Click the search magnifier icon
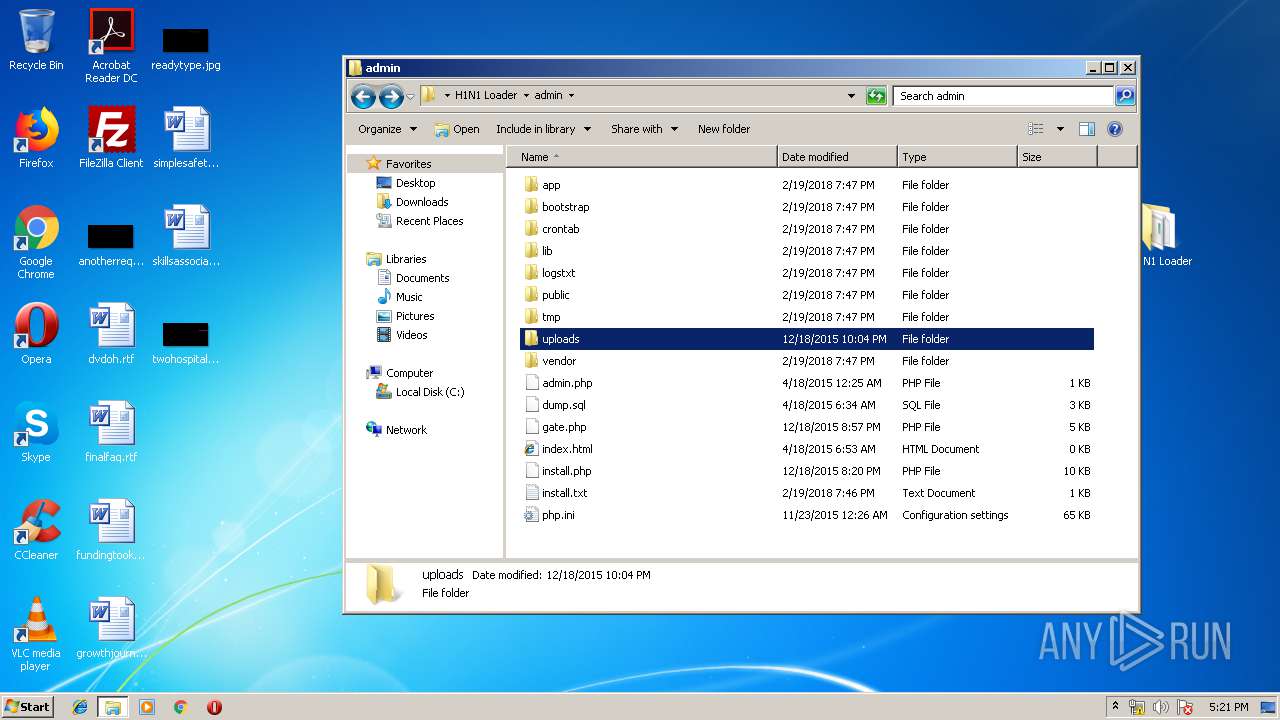1280x720 pixels. [x=1125, y=96]
